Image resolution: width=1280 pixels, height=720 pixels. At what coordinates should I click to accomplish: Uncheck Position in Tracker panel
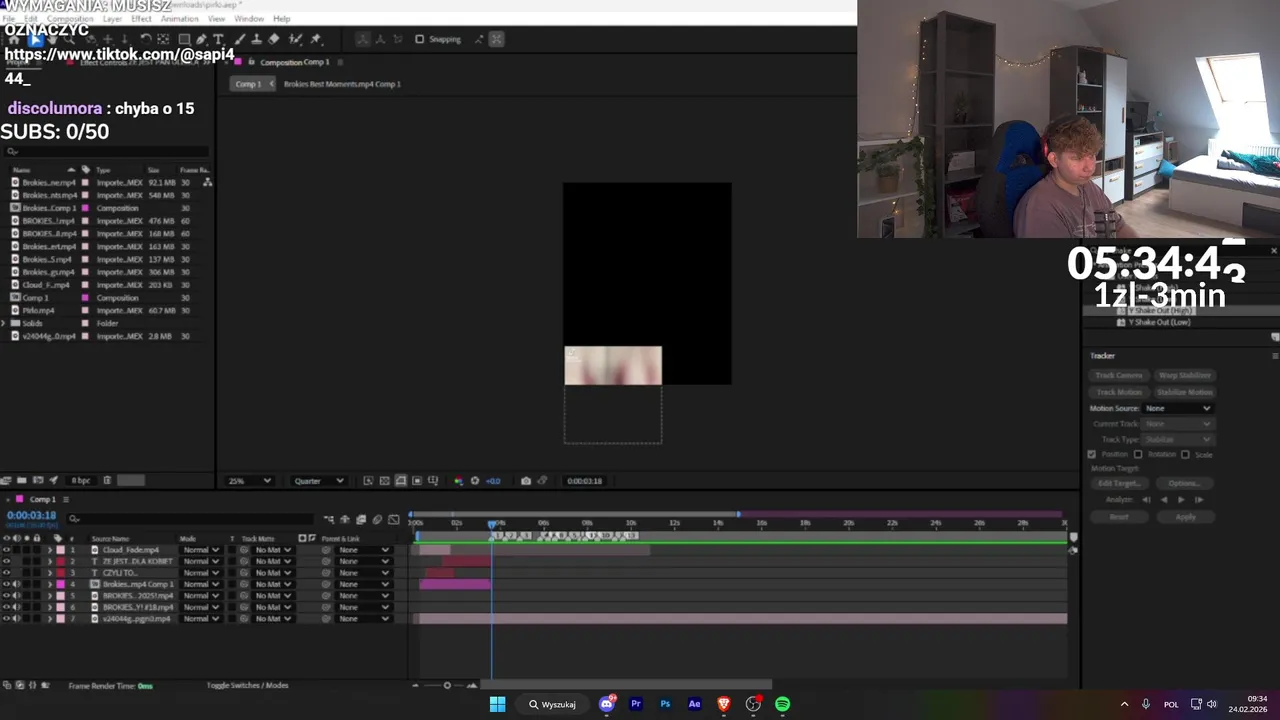[x=1092, y=454]
